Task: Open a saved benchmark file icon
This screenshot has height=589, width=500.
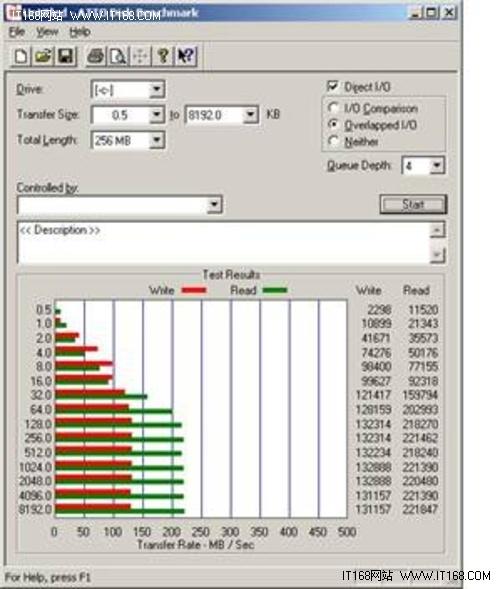Action: (43, 56)
